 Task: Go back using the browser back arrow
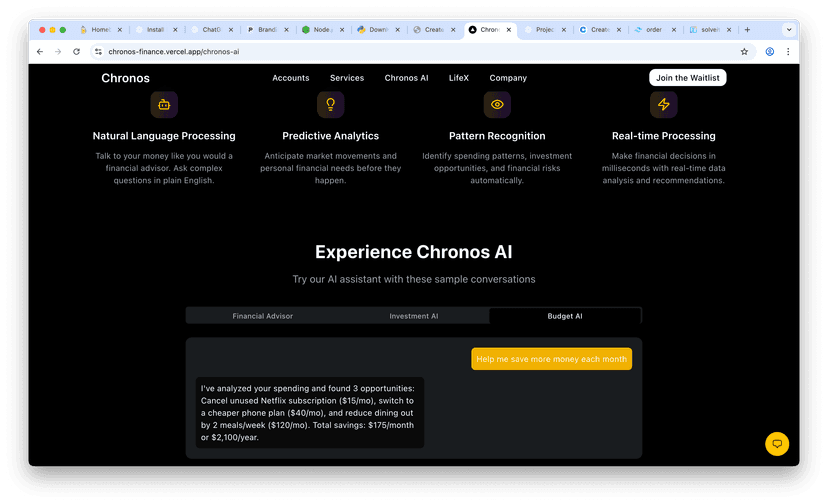(x=40, y=52)
